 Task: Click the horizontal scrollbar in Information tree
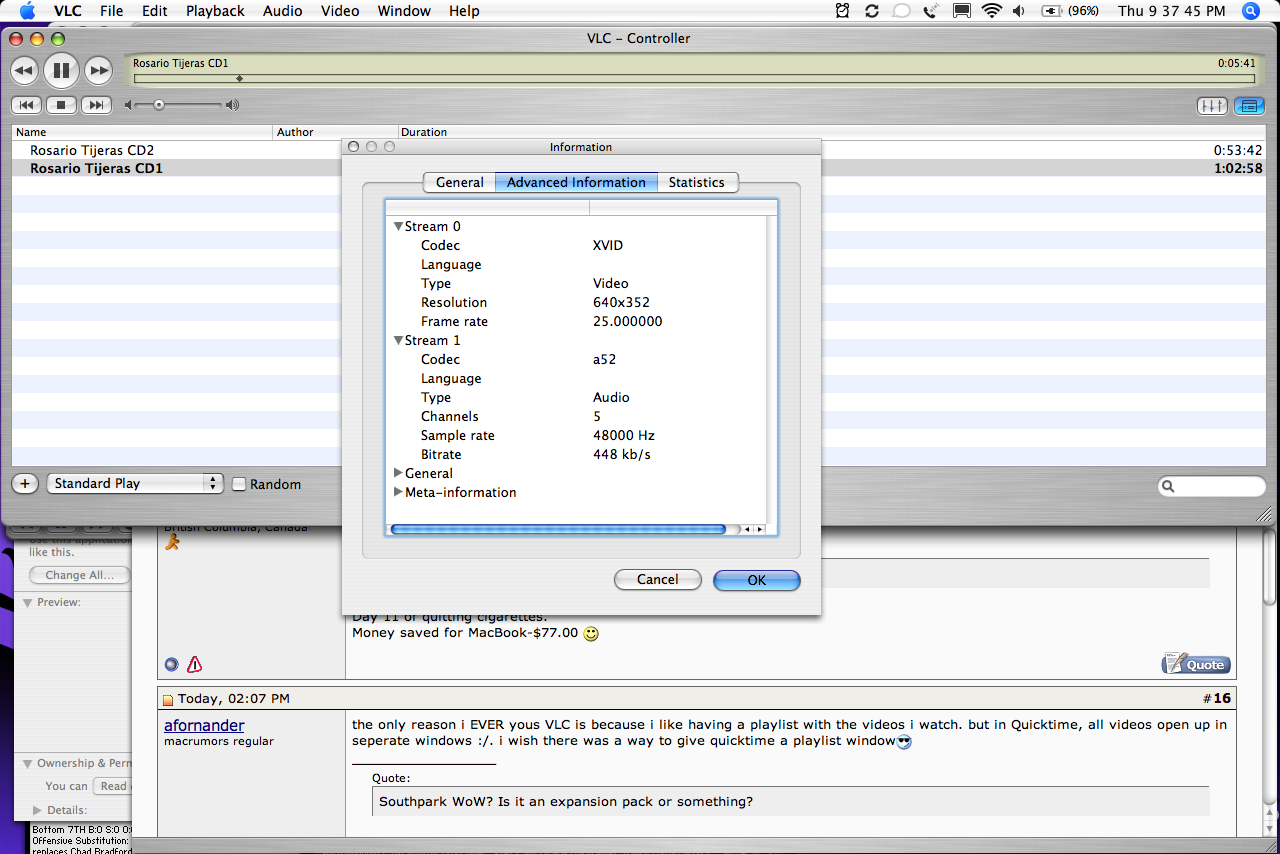[557, 529]
